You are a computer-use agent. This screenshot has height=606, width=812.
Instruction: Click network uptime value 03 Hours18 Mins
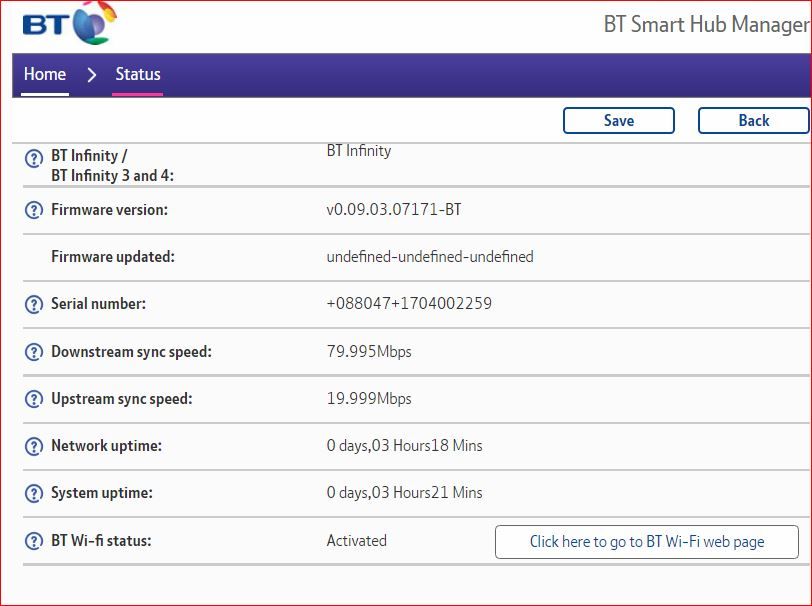(x=404, y=445)
